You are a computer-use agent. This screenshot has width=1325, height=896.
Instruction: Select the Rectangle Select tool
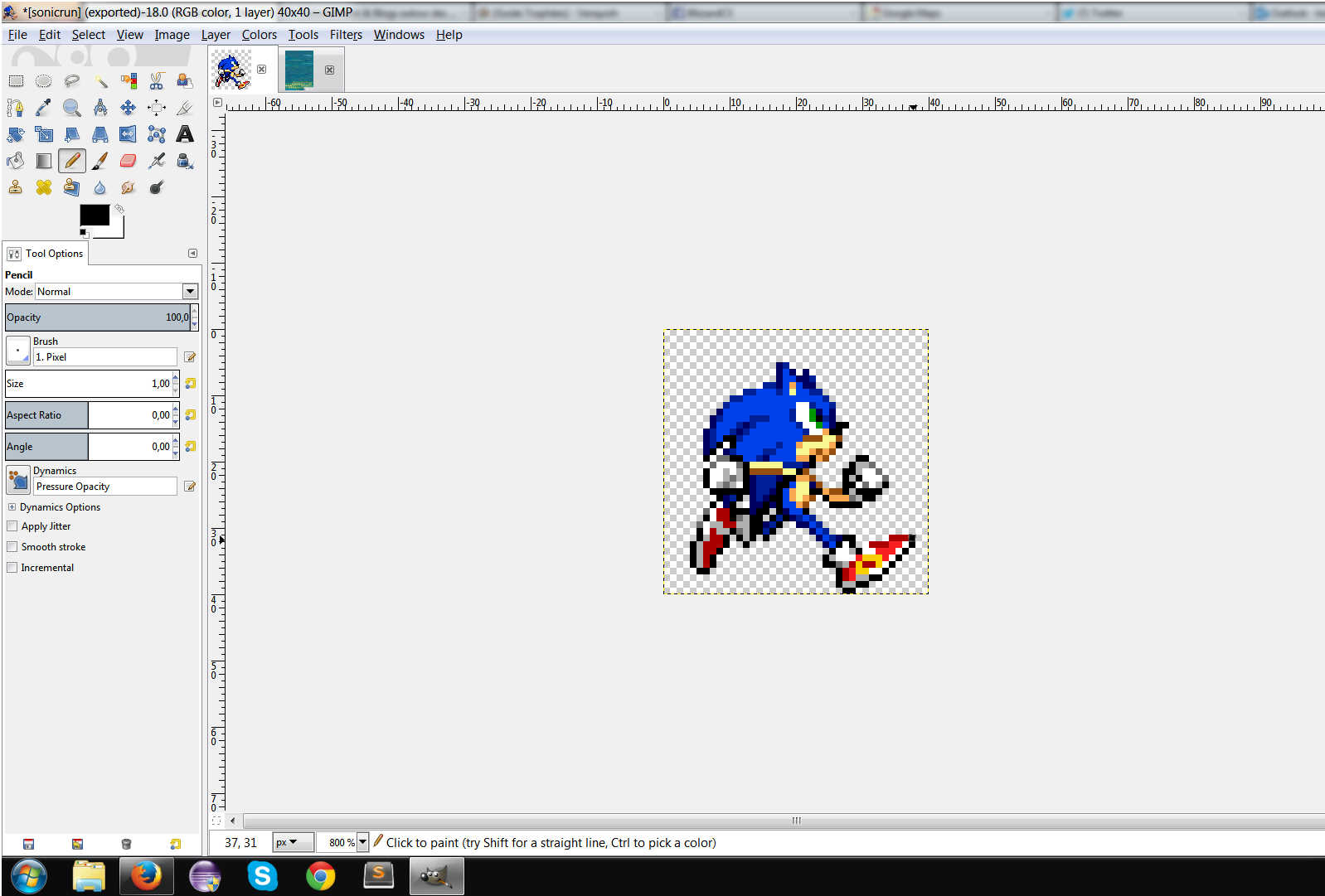click(x=16, y=81)
